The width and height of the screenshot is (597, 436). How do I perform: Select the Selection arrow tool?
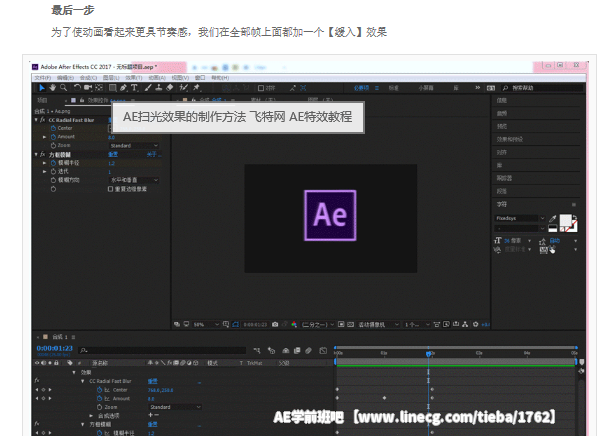(42, 88)
